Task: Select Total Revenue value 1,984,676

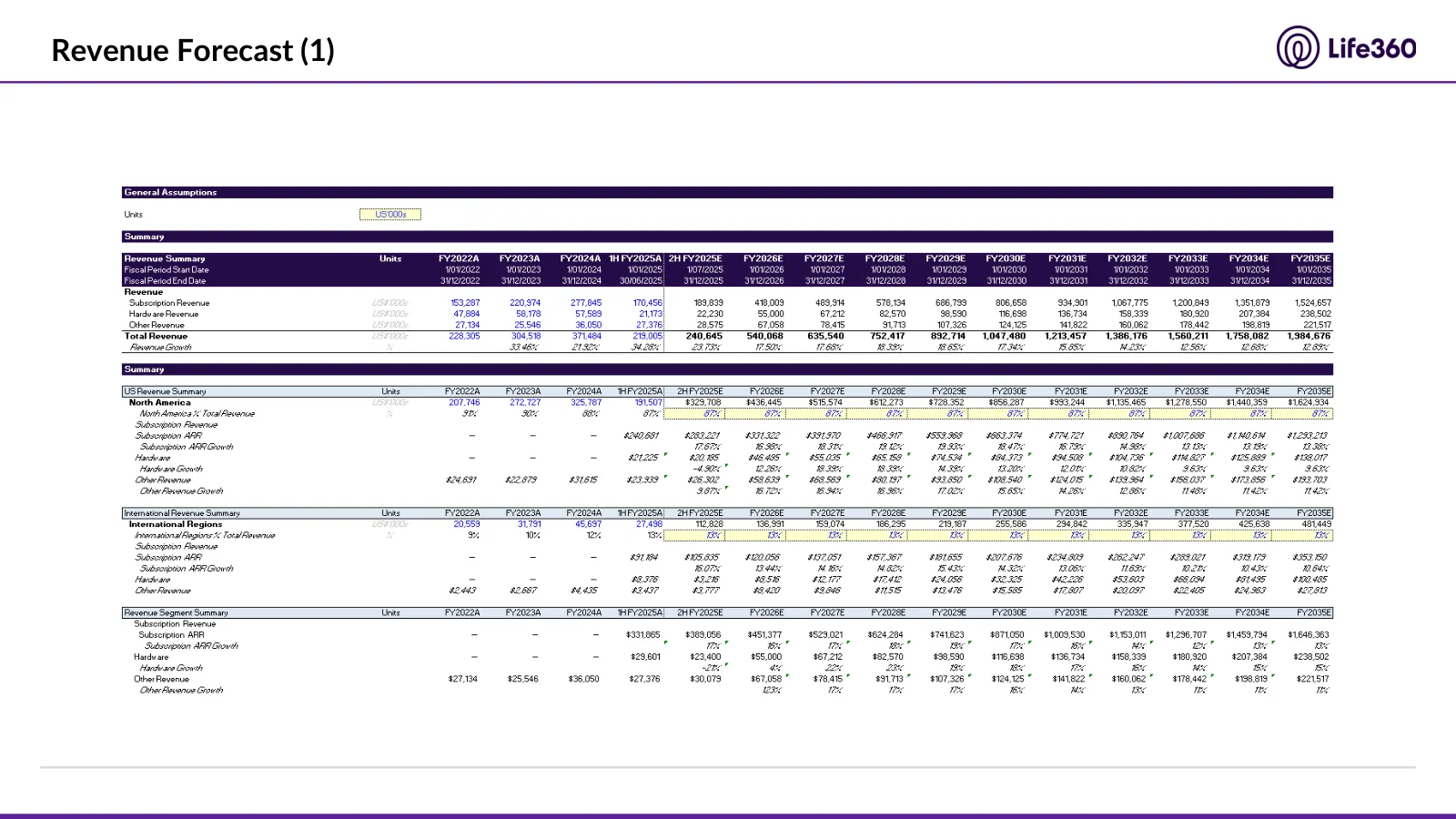Action: tap(1309, 336)
